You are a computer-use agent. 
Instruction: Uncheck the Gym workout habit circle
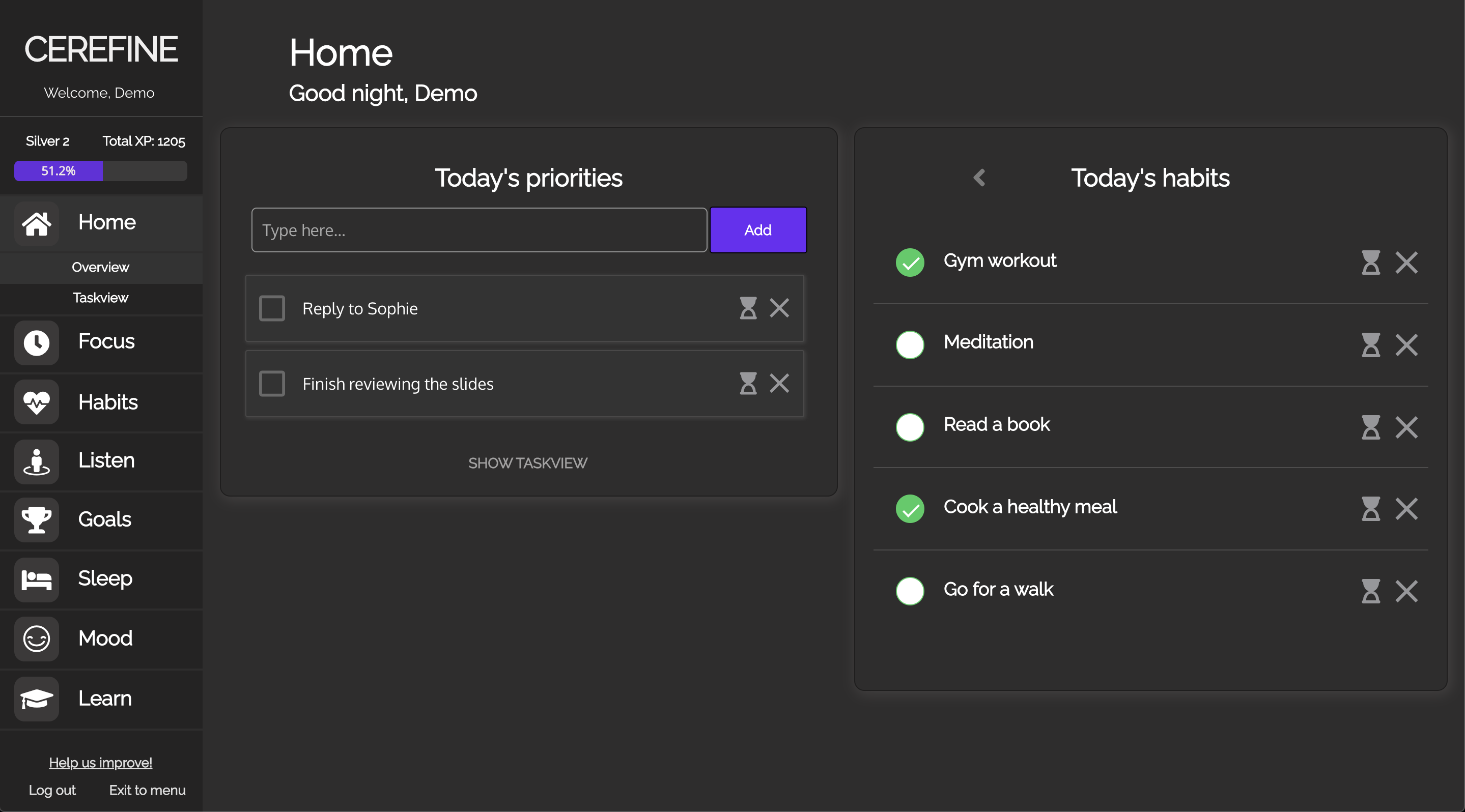[x=910, y=263]
